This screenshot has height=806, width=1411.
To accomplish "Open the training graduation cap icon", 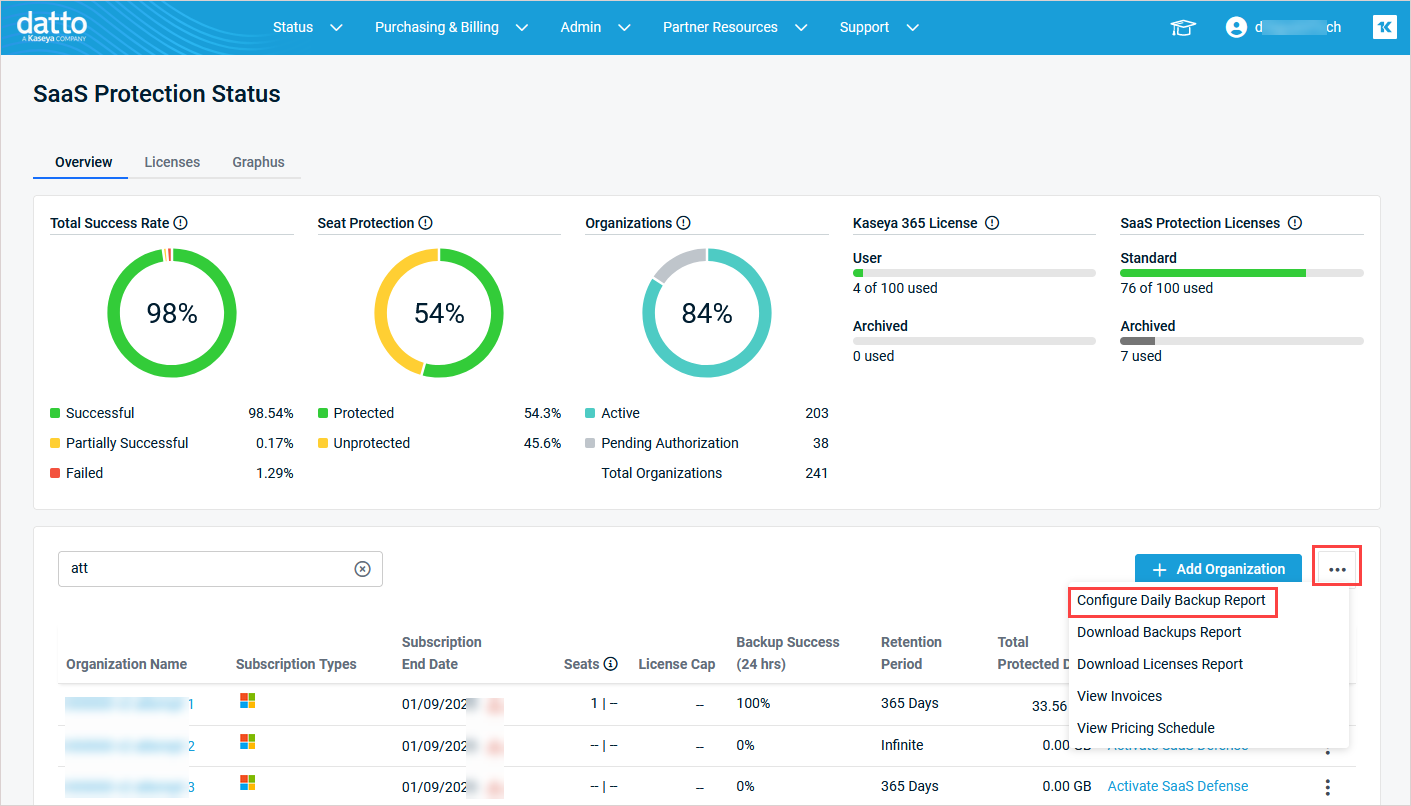I will pos(1183,28).
